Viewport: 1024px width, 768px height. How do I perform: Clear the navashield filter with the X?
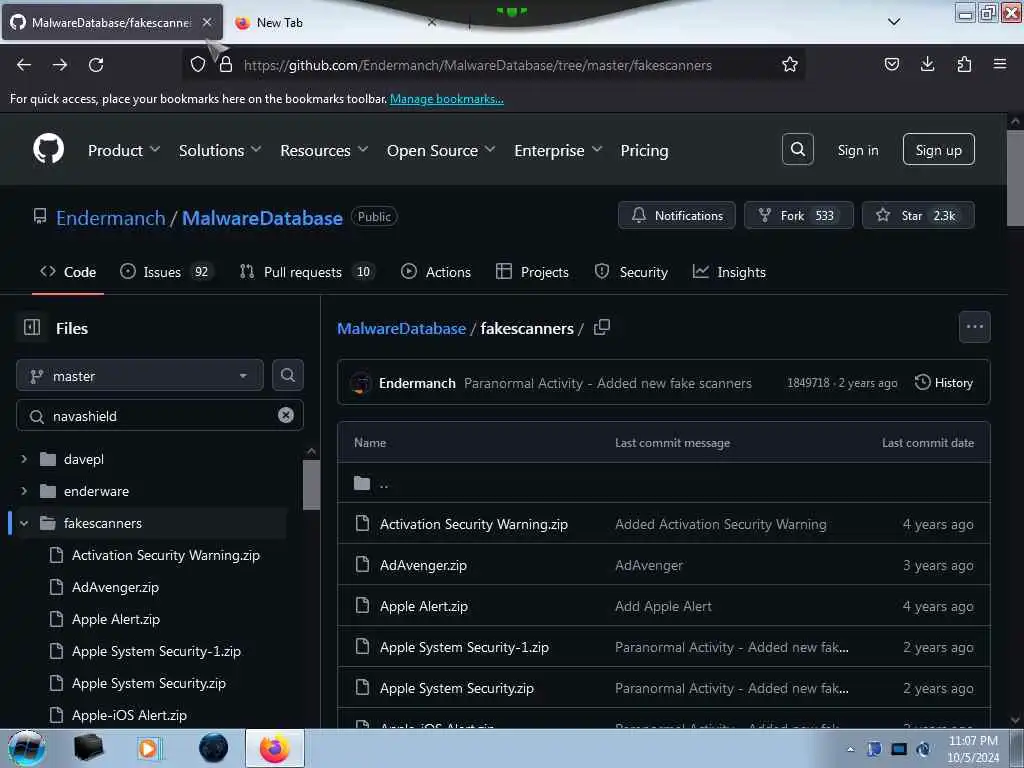285,415
